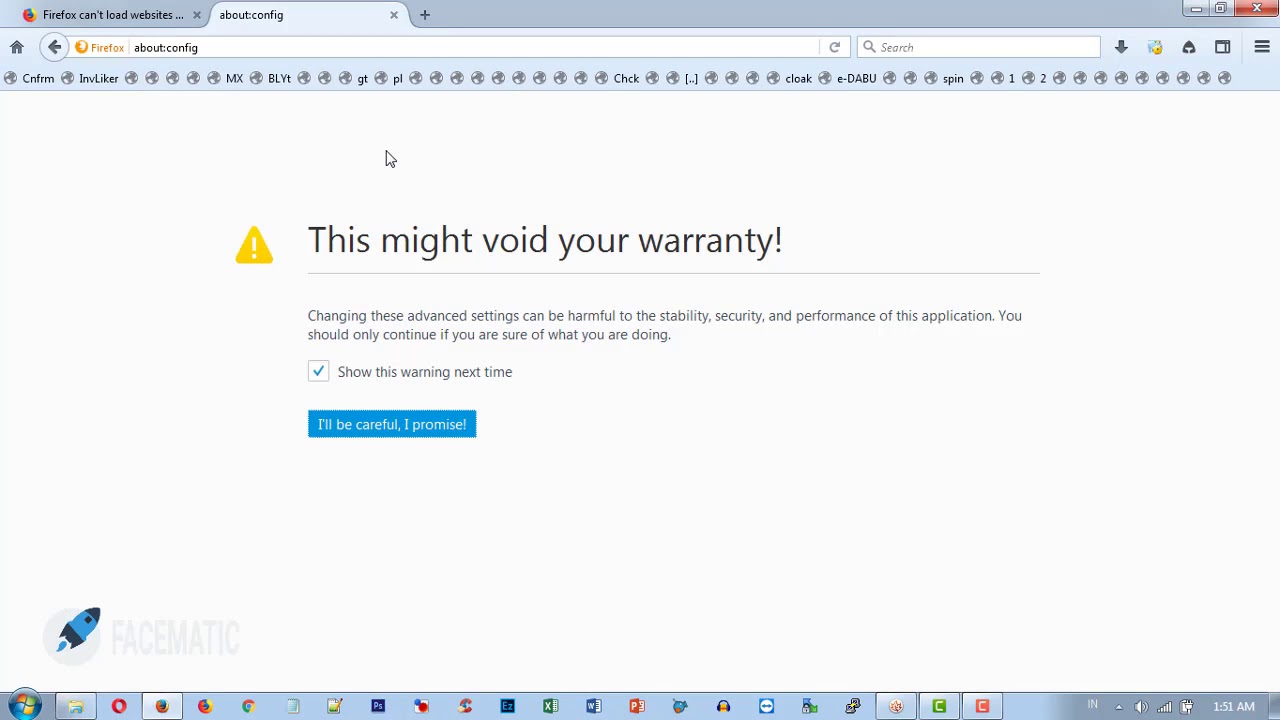Show hidden system tray icons
1280x720 pixels.
[x=1119, y=707]
